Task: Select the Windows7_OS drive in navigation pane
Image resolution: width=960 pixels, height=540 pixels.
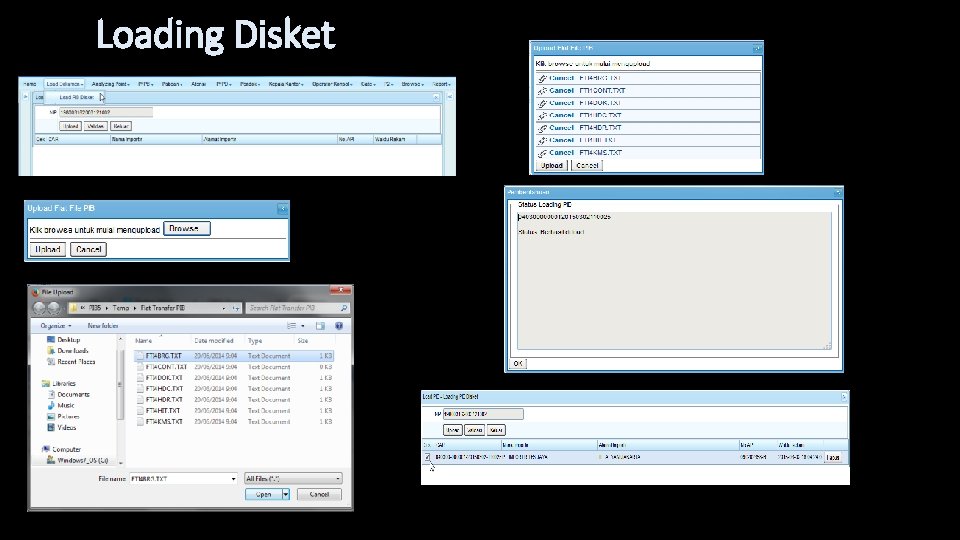Action: [78, 460]
